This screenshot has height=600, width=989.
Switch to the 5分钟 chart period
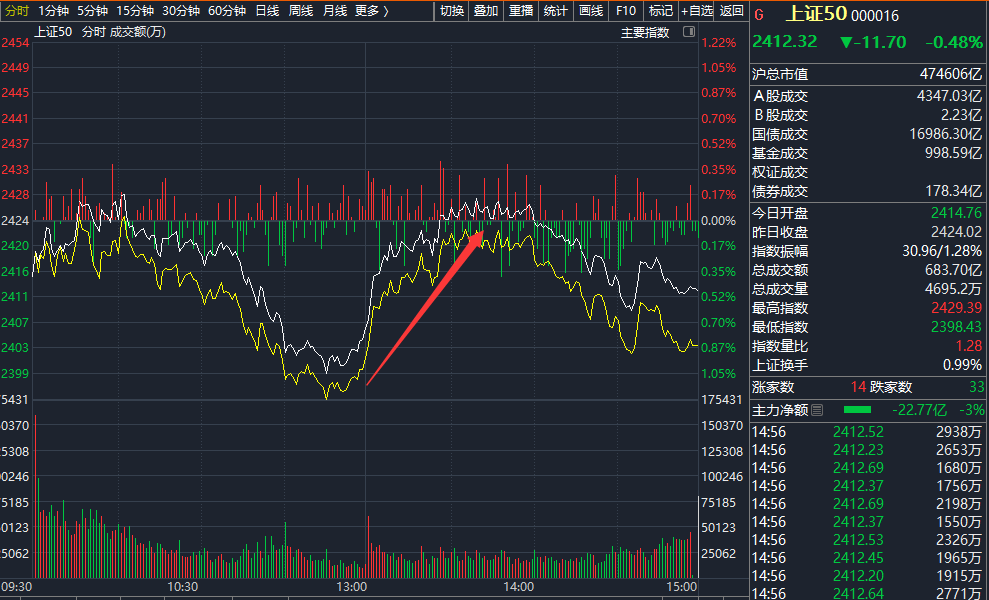(92, 11)
